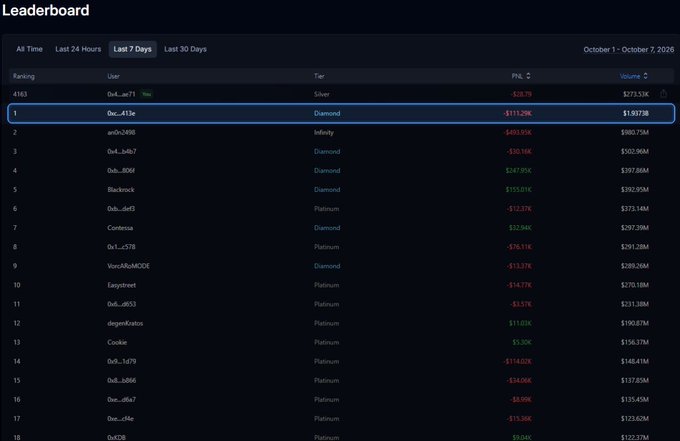Click Diamond tier for 0xc...413e

[327, 113]
